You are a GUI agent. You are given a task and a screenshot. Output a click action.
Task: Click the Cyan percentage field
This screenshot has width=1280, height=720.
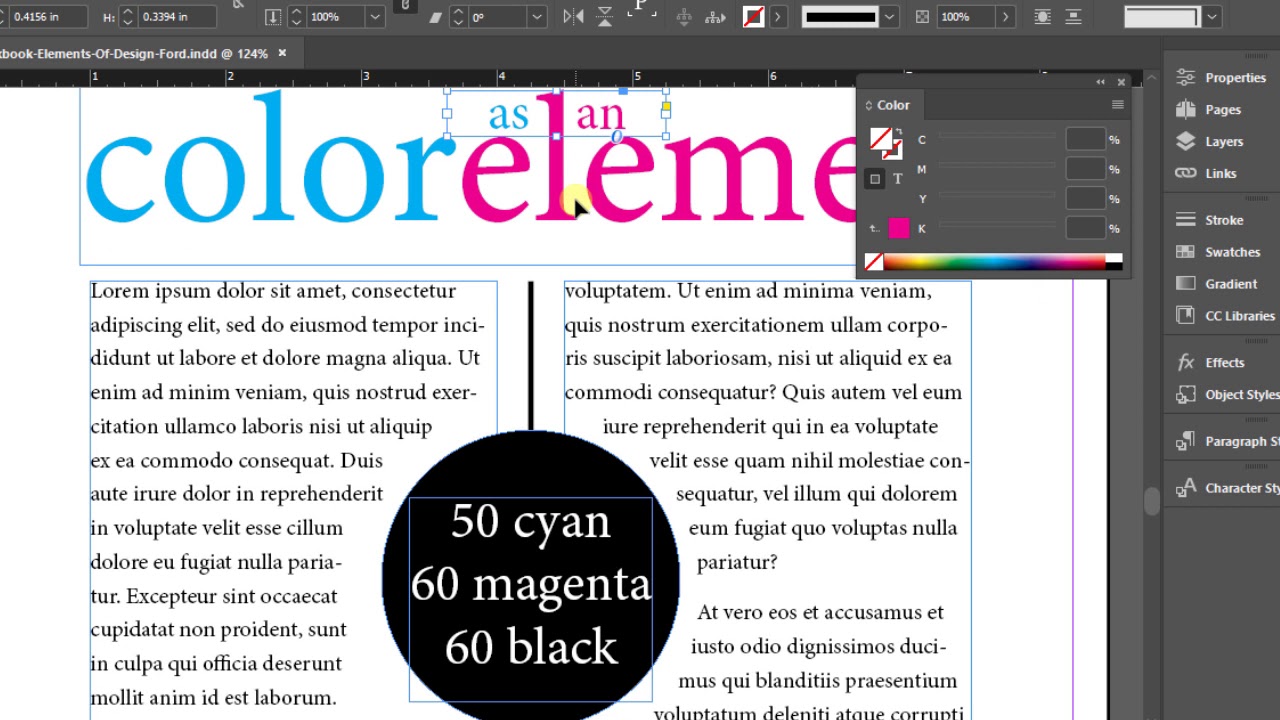tap(1085, 140)
